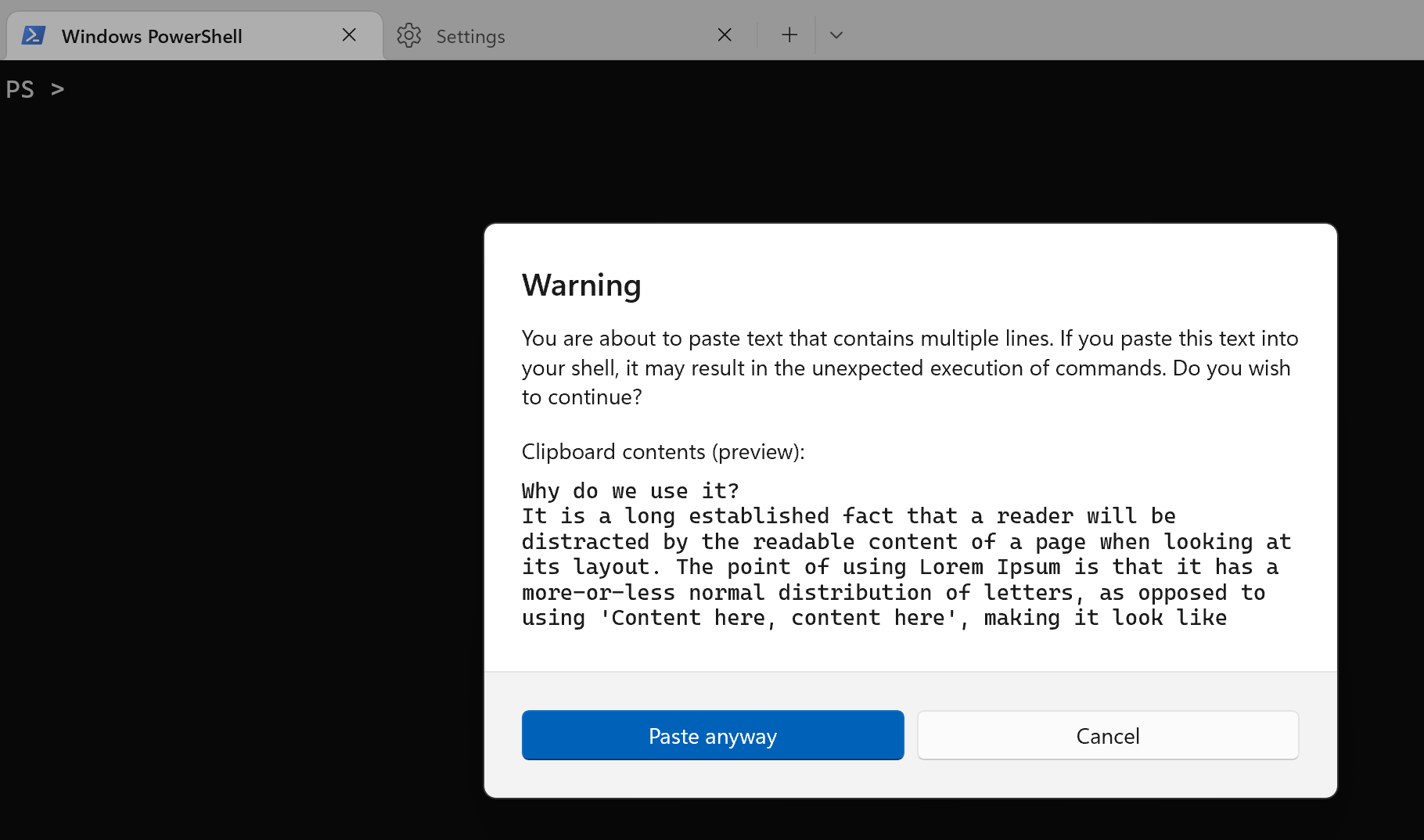Dismiss the dialog via the Cancel button

click(1107, 735)
